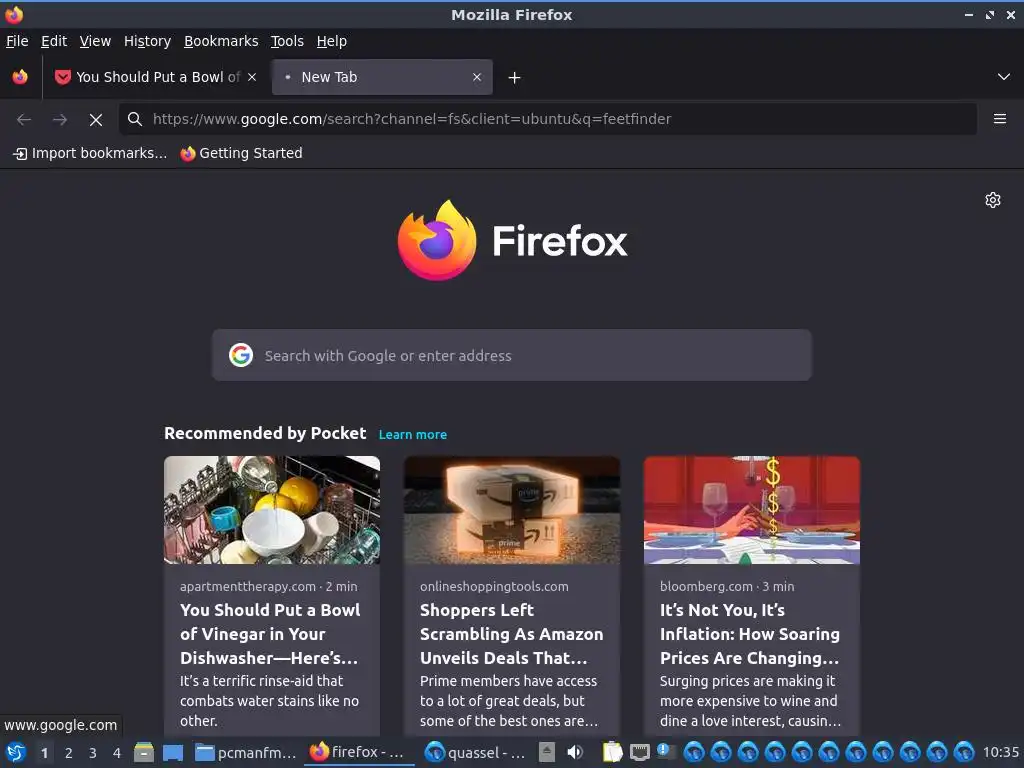Open a new tab with the plus button
Viewport: 1024px width, 768px height.
515,78
